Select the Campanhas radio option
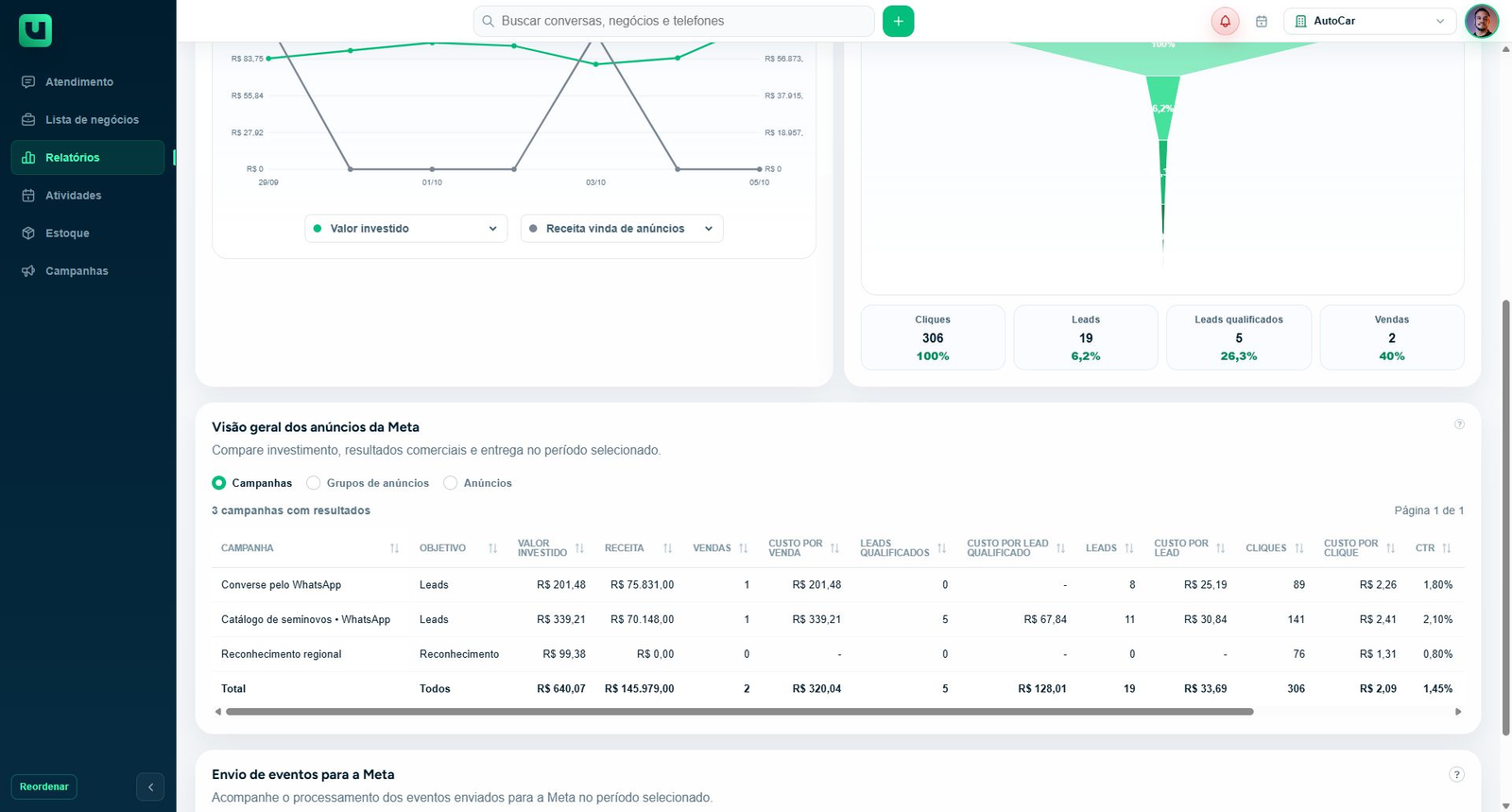Image resolution: width=1512 pixels, height=812 pixels. click(219, 483)
